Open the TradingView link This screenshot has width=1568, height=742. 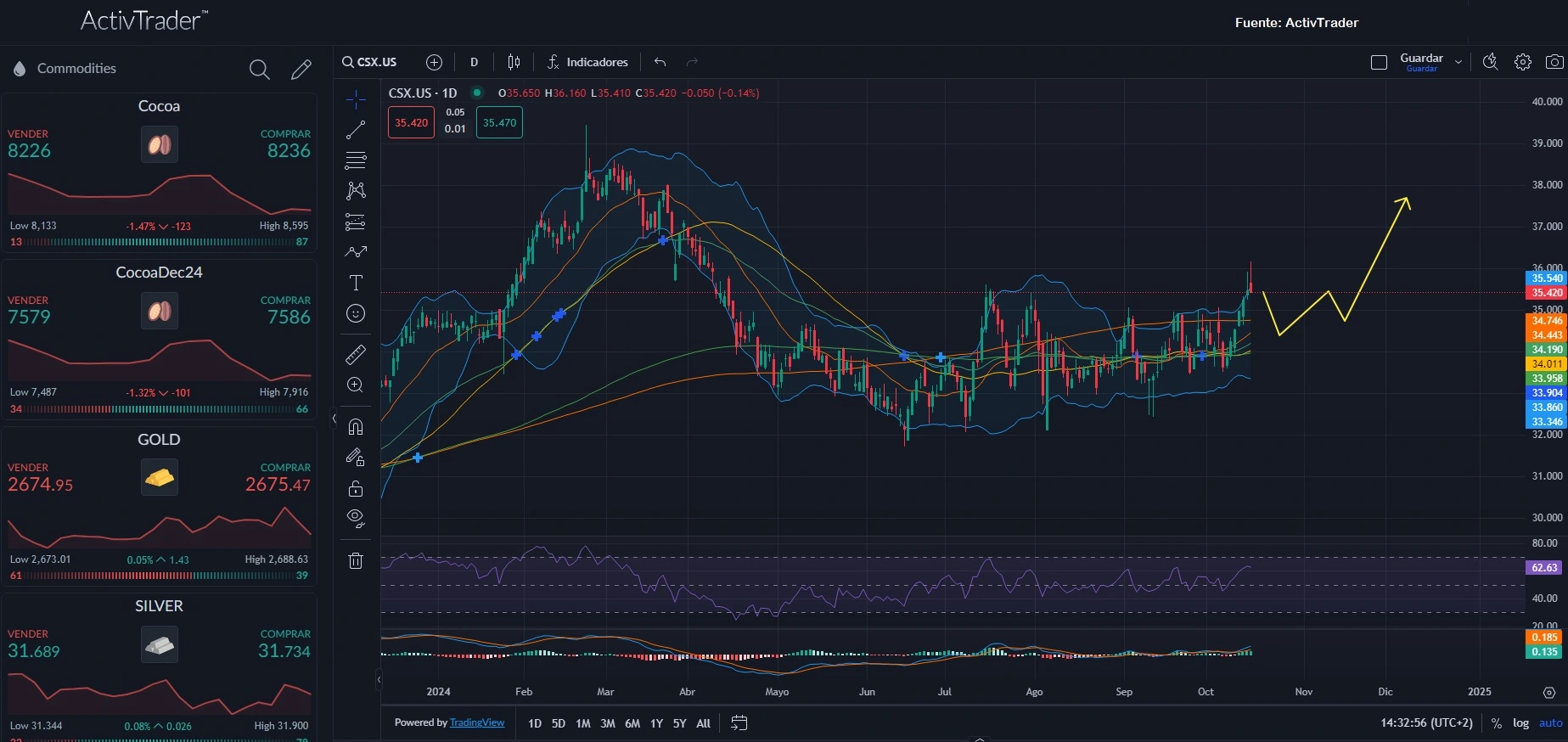(477, 722)
